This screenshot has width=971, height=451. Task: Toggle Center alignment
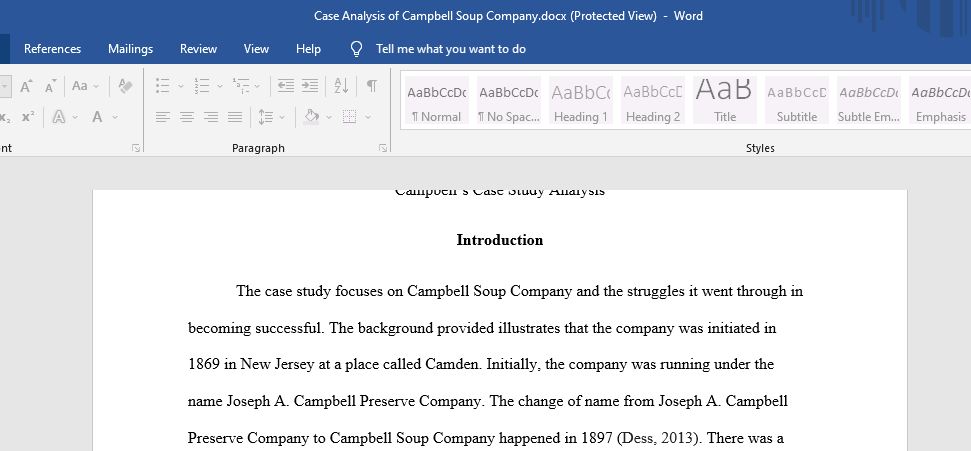tap(187, 117)
